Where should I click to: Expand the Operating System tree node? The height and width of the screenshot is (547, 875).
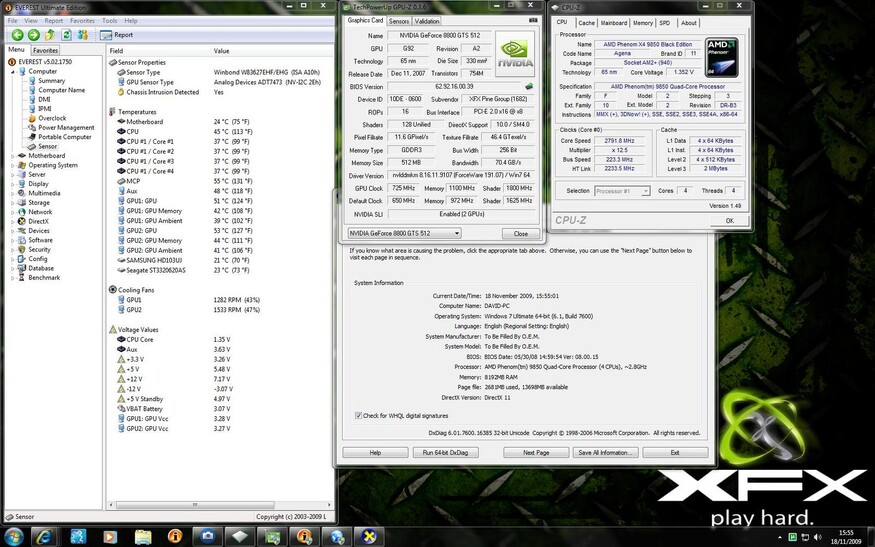tap(13, 165)
